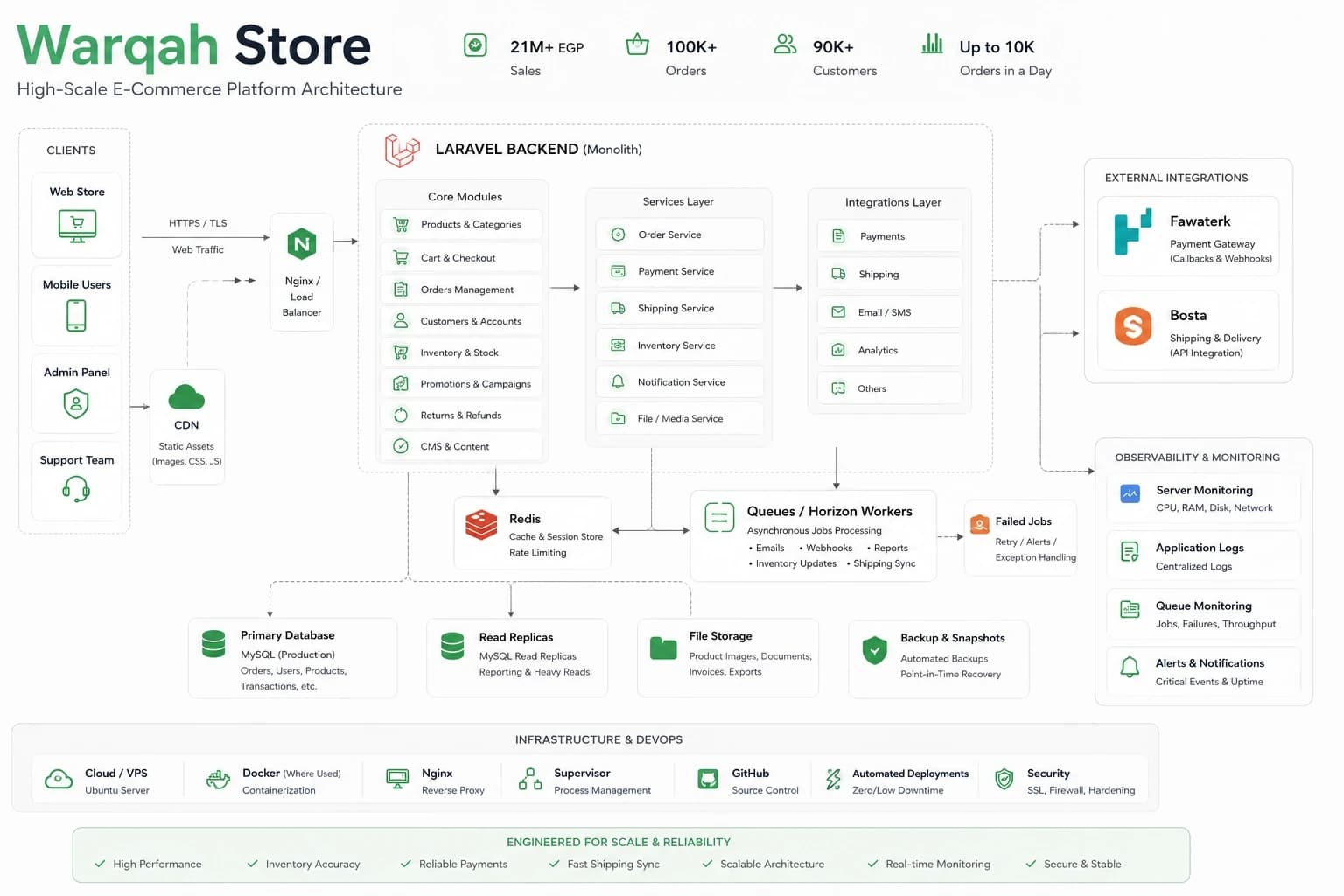1344x896 pixels.
Task: Click the "Fast Shipping Sync" footer item
Action: point(605,864)
